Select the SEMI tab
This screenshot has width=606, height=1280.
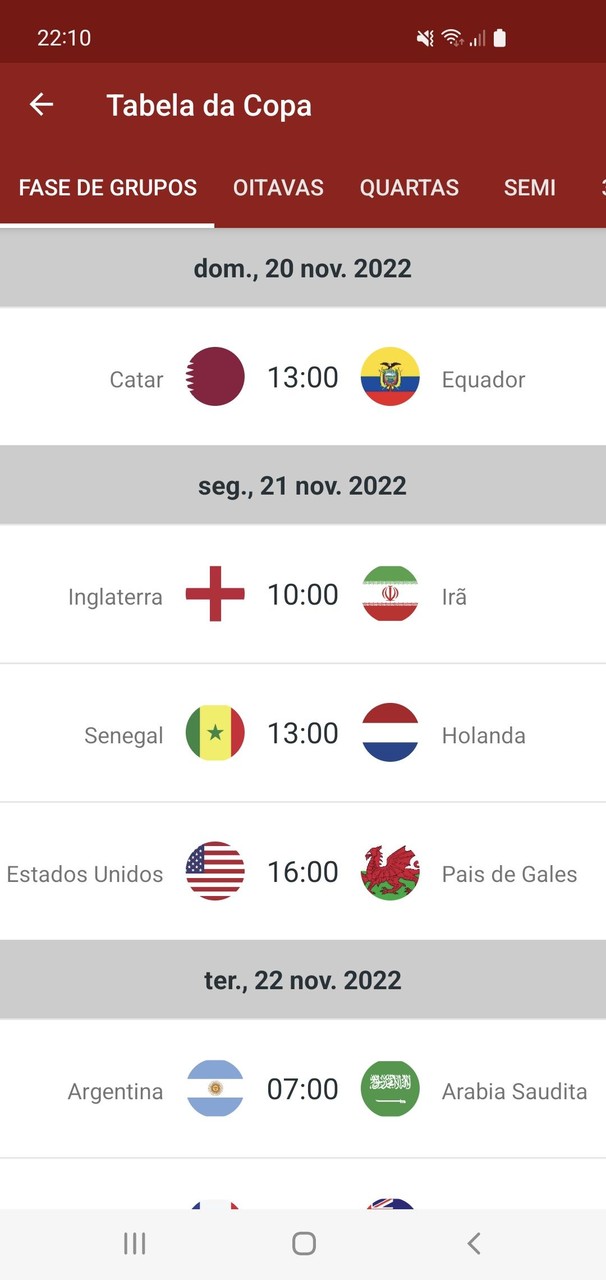click(530, 187)
